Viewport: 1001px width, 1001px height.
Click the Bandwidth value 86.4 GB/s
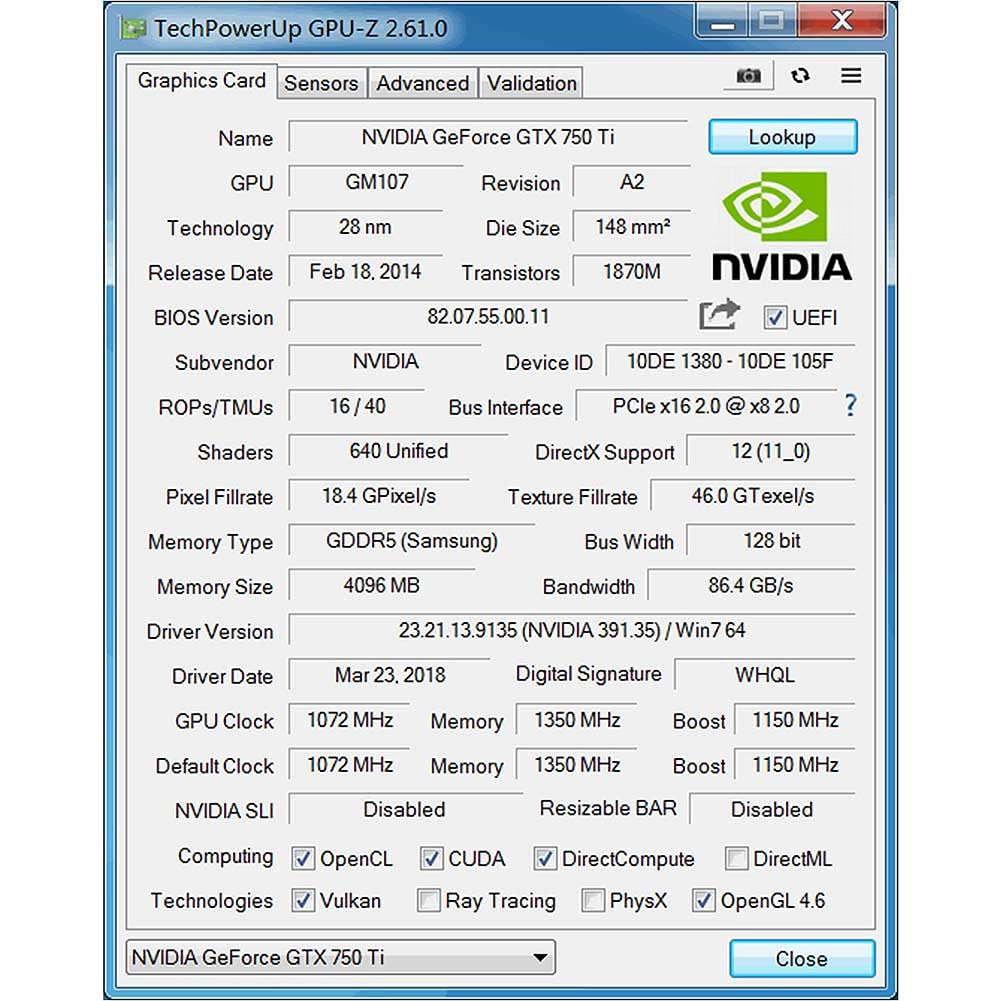751,585
